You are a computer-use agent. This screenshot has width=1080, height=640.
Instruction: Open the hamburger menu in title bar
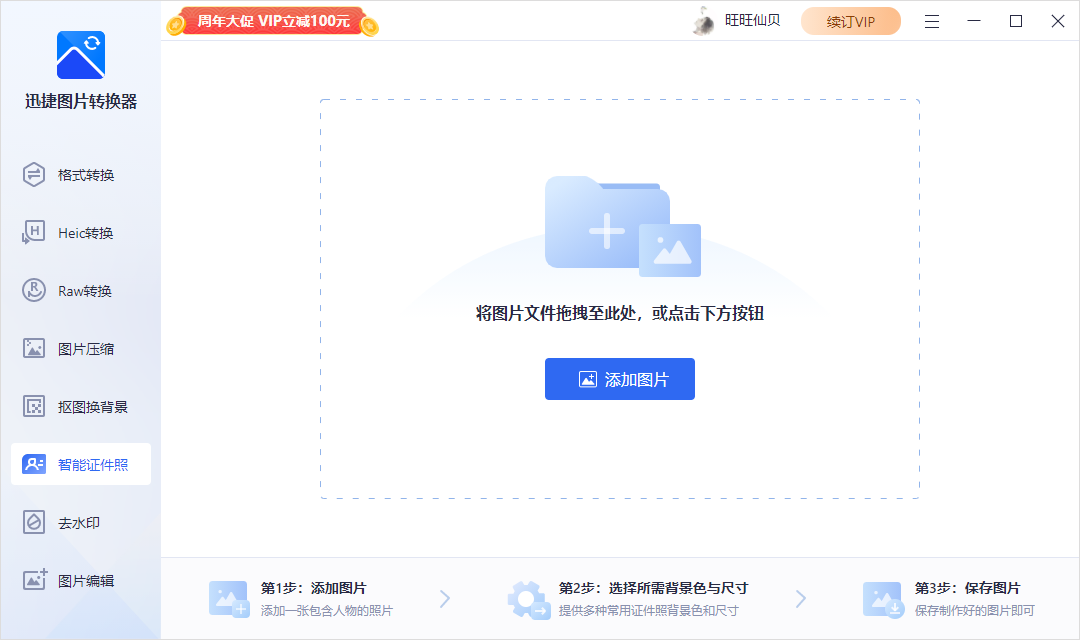point(932,21)
